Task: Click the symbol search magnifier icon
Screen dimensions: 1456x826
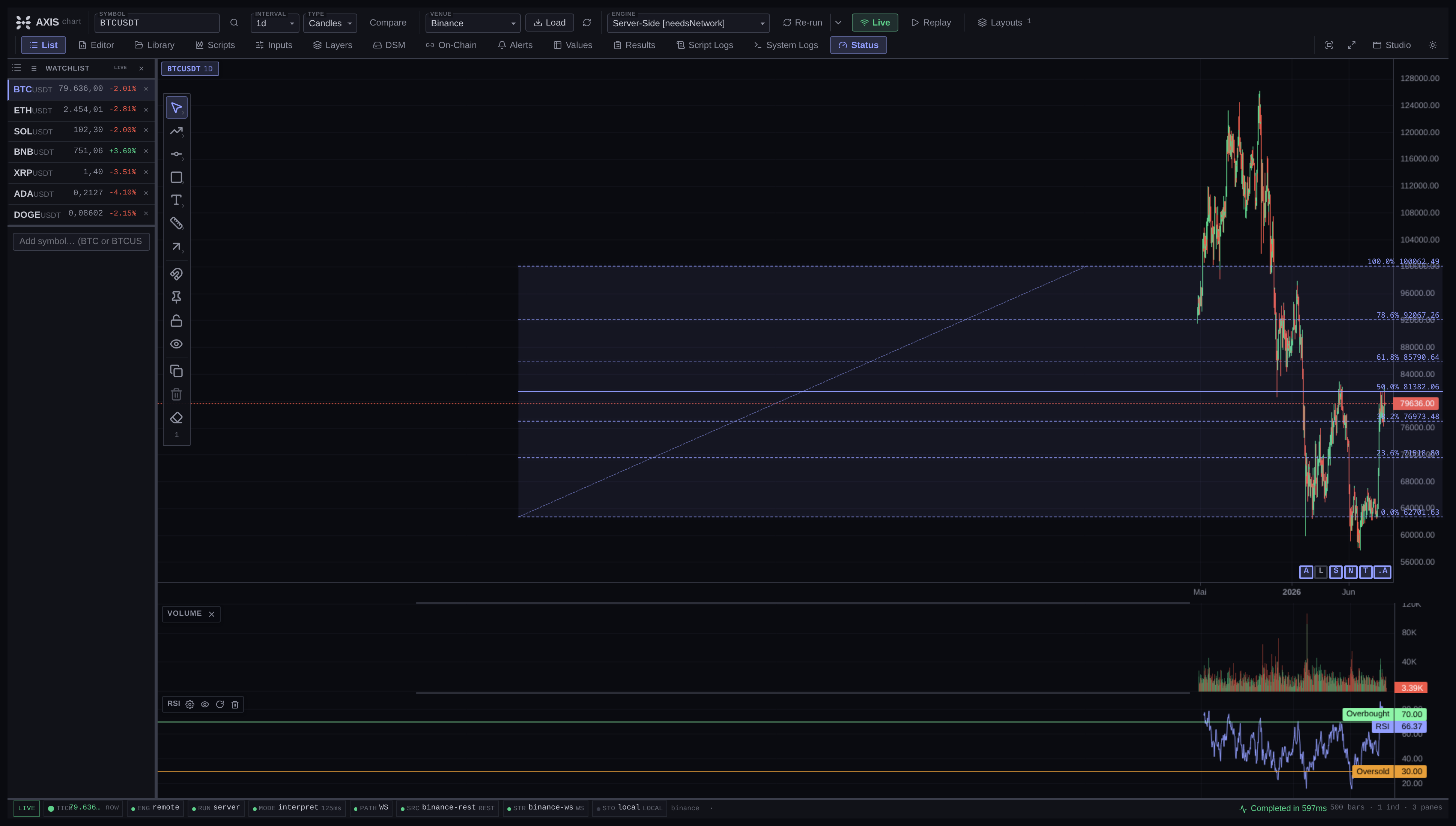Action: click(x=234, y=23)
